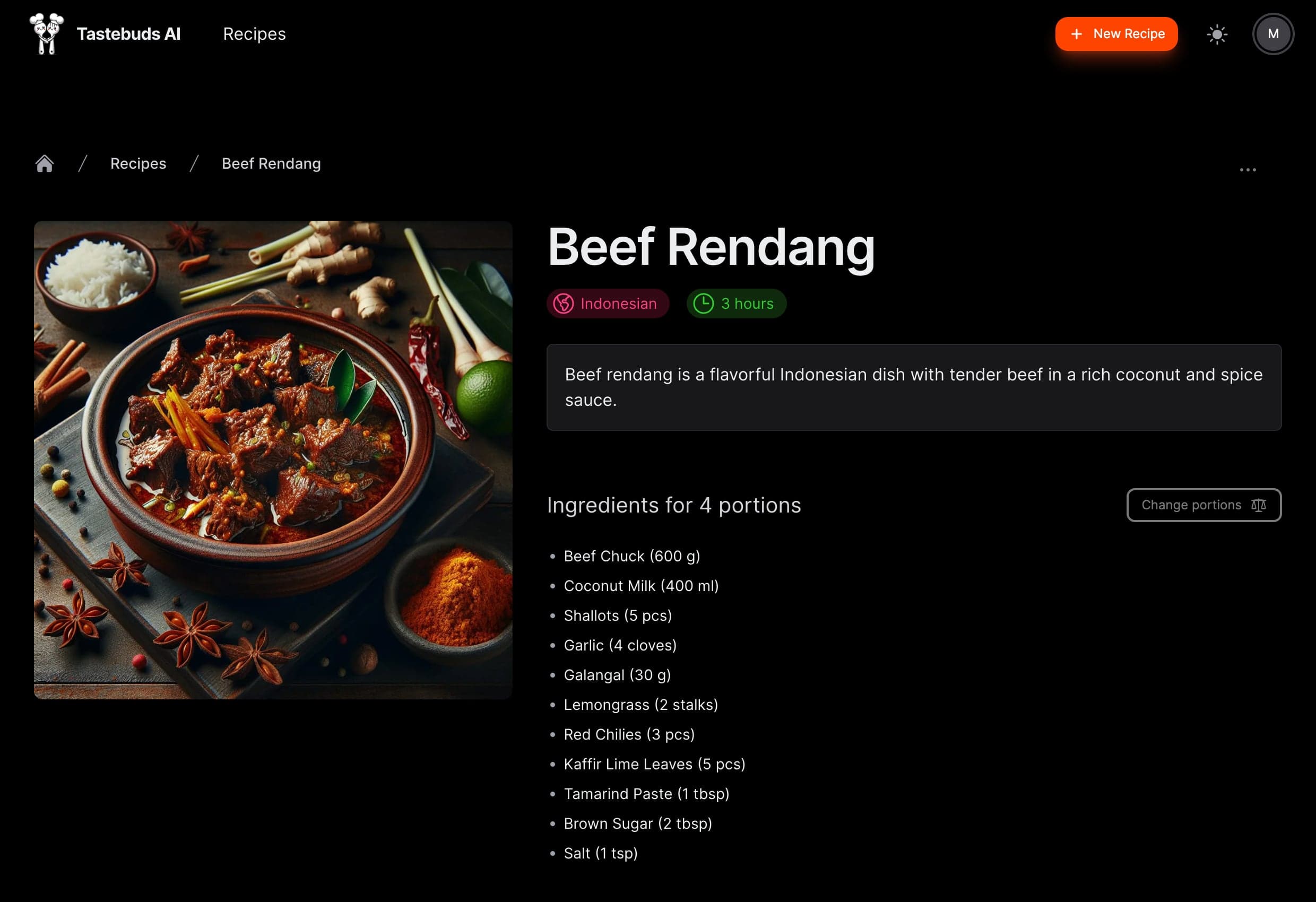Click the home breadcrumb house icon
This screenshot has width=1316, height=902.
(x=44, y=164)
